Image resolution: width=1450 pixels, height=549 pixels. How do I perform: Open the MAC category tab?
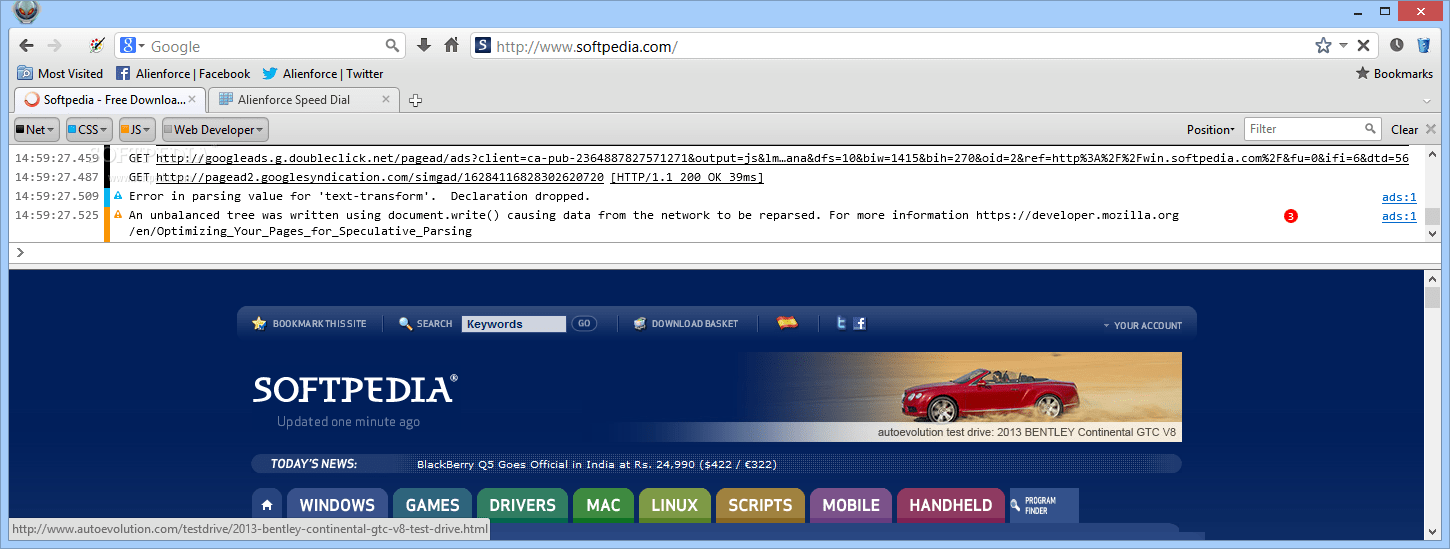[603, 505]
